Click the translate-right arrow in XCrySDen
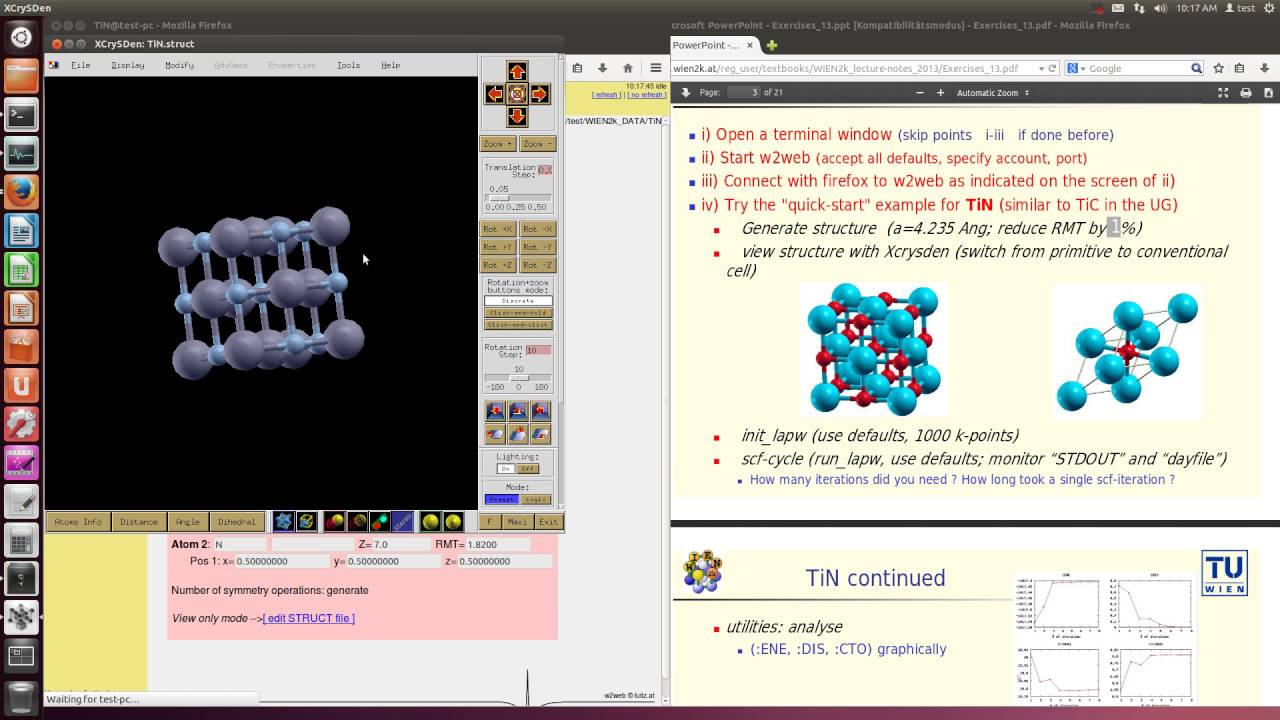 (x=540, y=94)
